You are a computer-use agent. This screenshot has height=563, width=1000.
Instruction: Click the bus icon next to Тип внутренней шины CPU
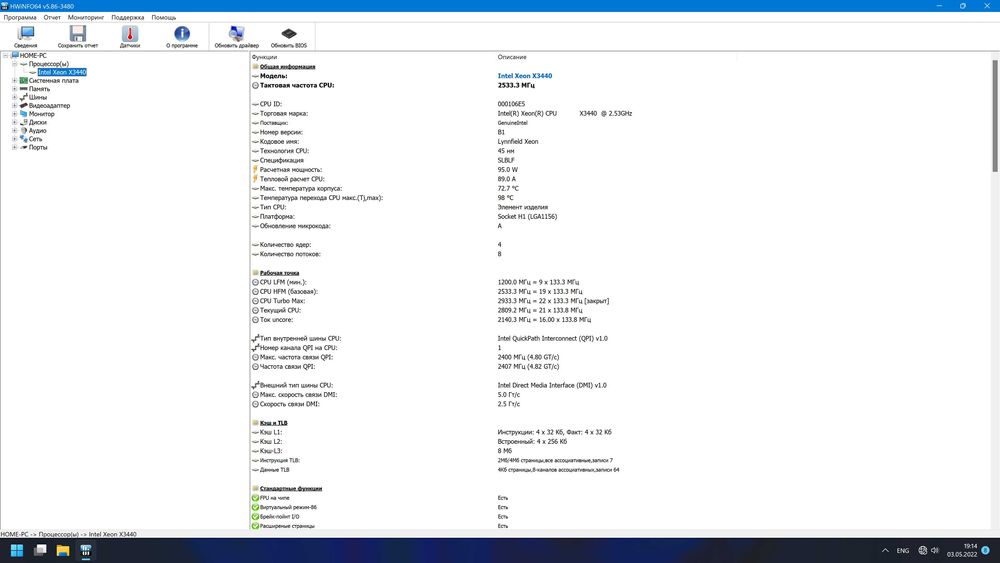(255, 339)
